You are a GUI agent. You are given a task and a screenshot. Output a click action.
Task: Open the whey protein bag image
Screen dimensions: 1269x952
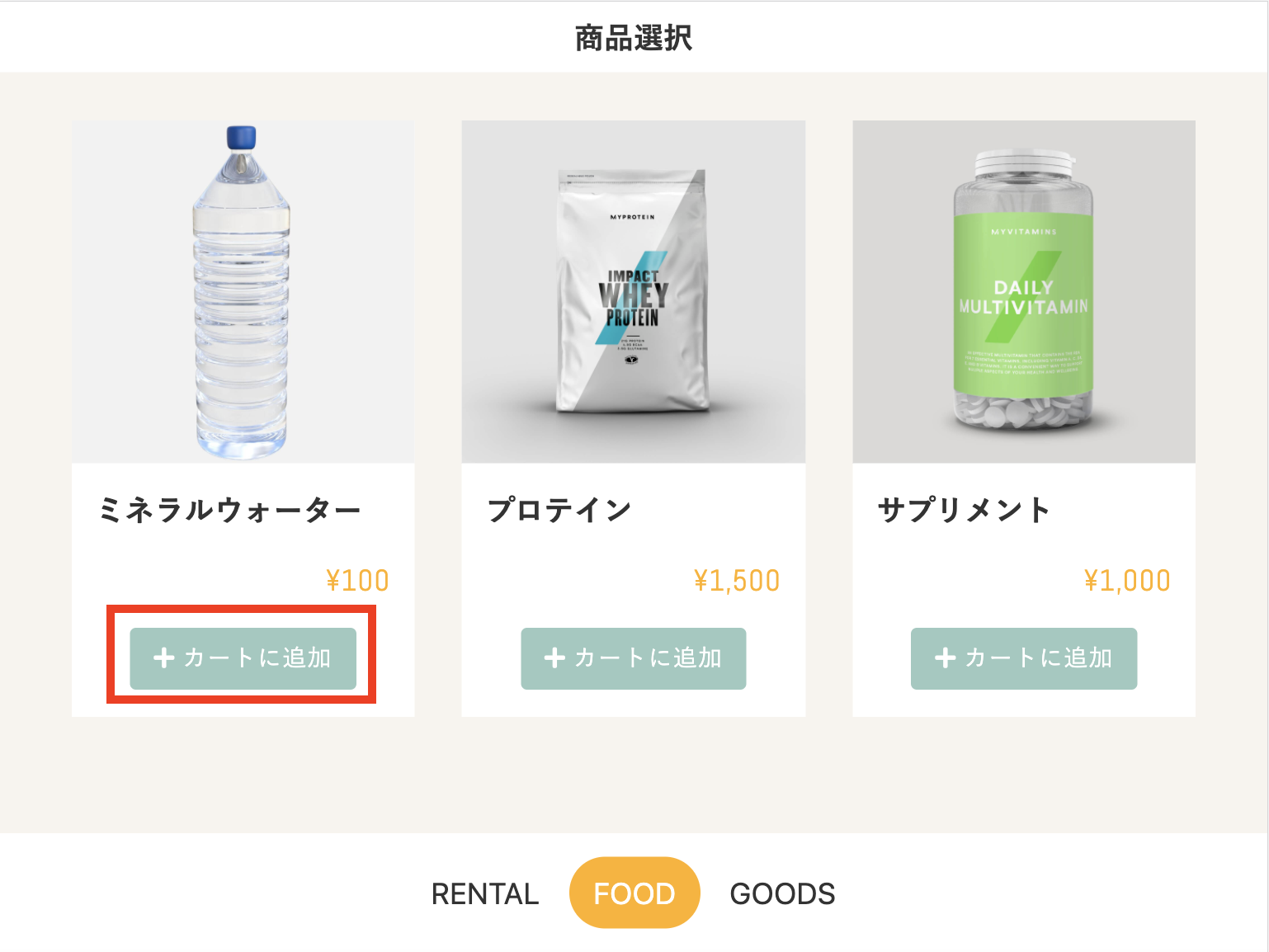[x=633, y=291]
